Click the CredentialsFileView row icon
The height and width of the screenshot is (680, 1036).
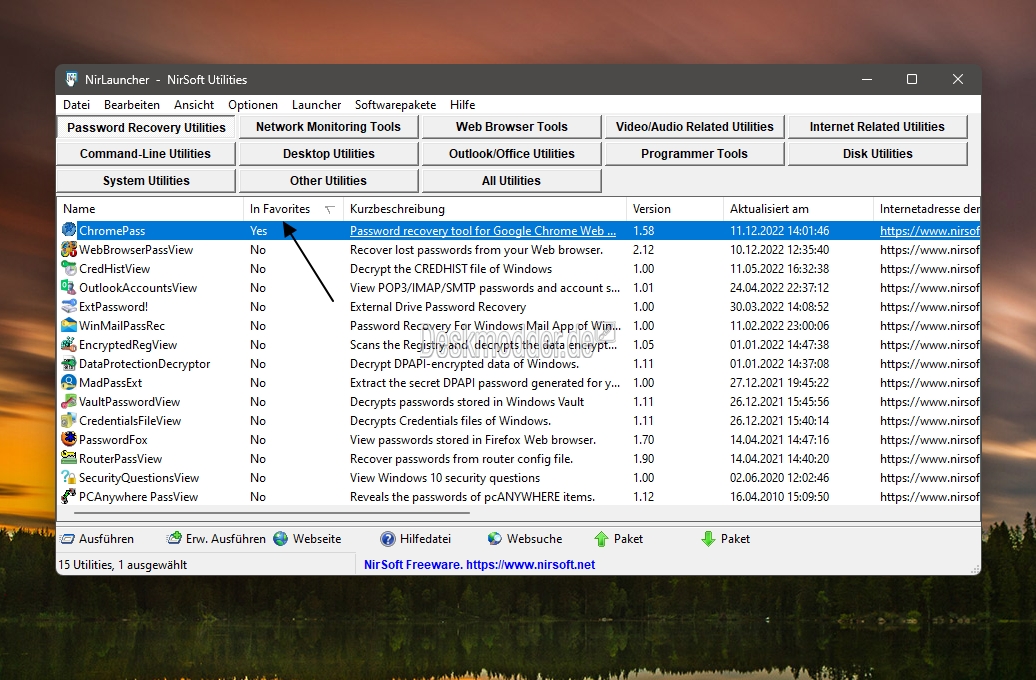(69, 420)
